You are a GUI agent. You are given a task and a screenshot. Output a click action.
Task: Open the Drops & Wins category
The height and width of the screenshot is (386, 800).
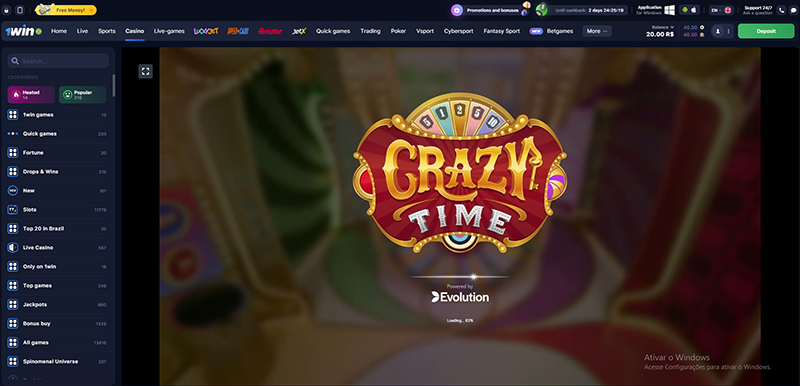point(58,172)
